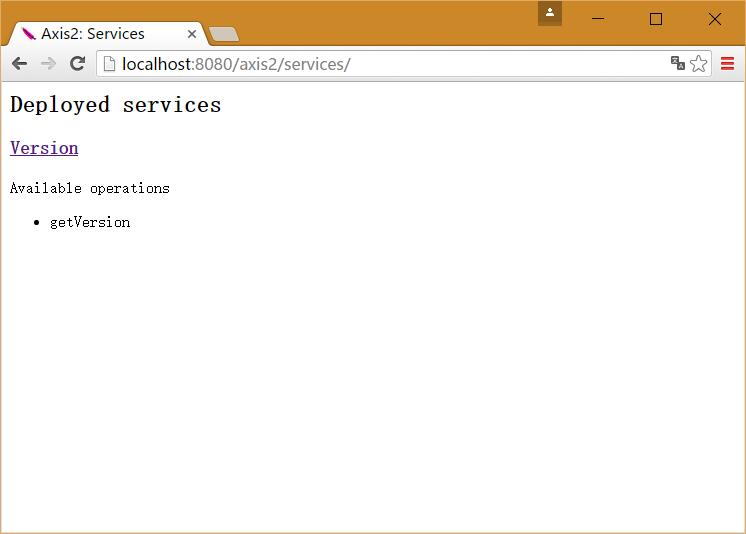Reload the page with the refresh icon
The image size is (746, 534).
77,63
